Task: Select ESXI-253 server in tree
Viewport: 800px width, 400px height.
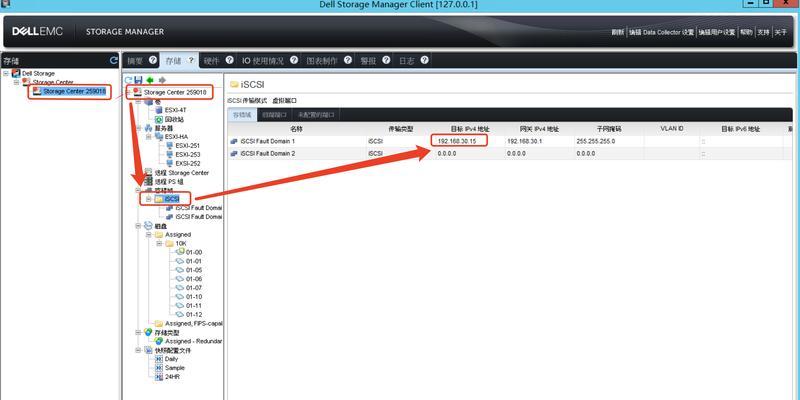Action: pos(188,155)
